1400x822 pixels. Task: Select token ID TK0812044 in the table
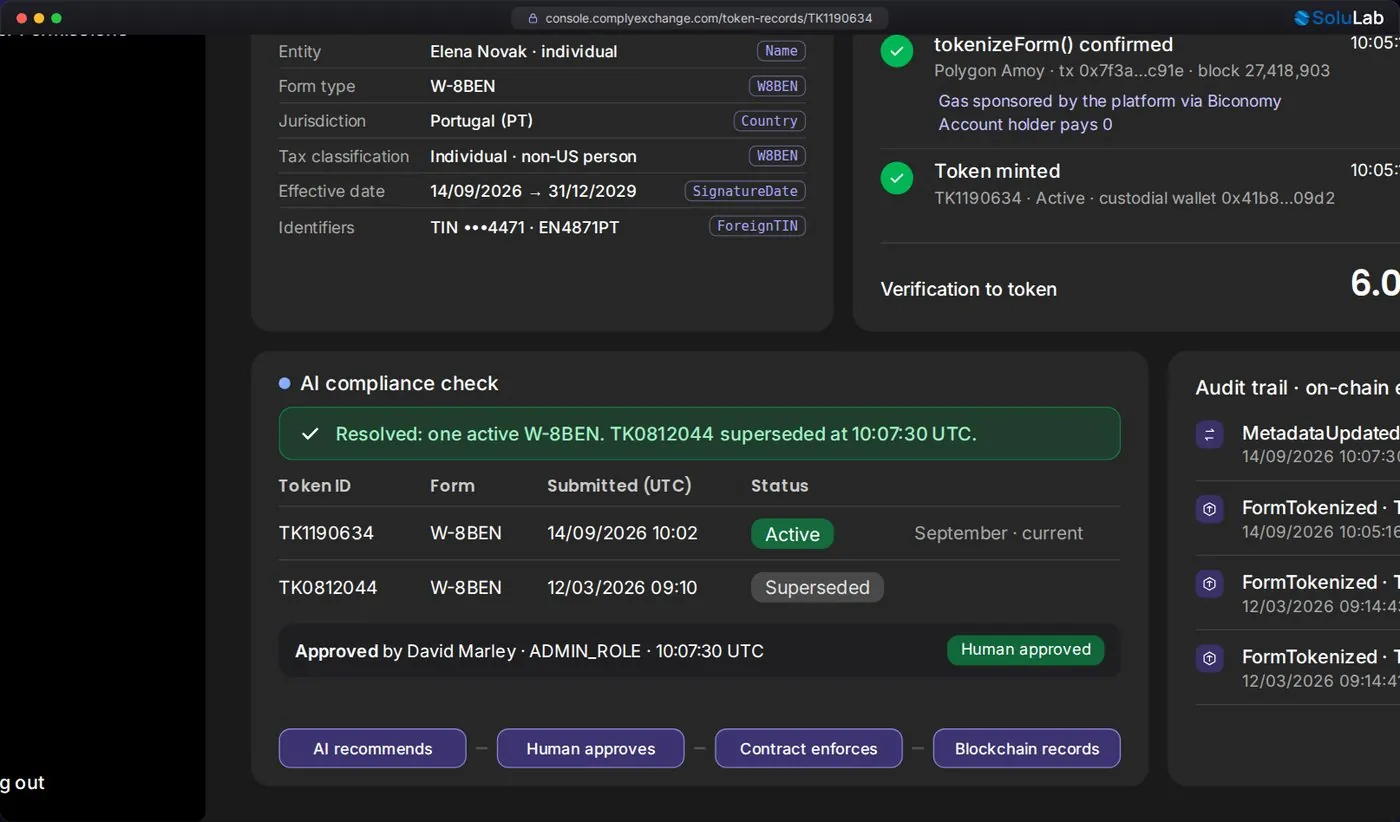[x=328, y=587]
